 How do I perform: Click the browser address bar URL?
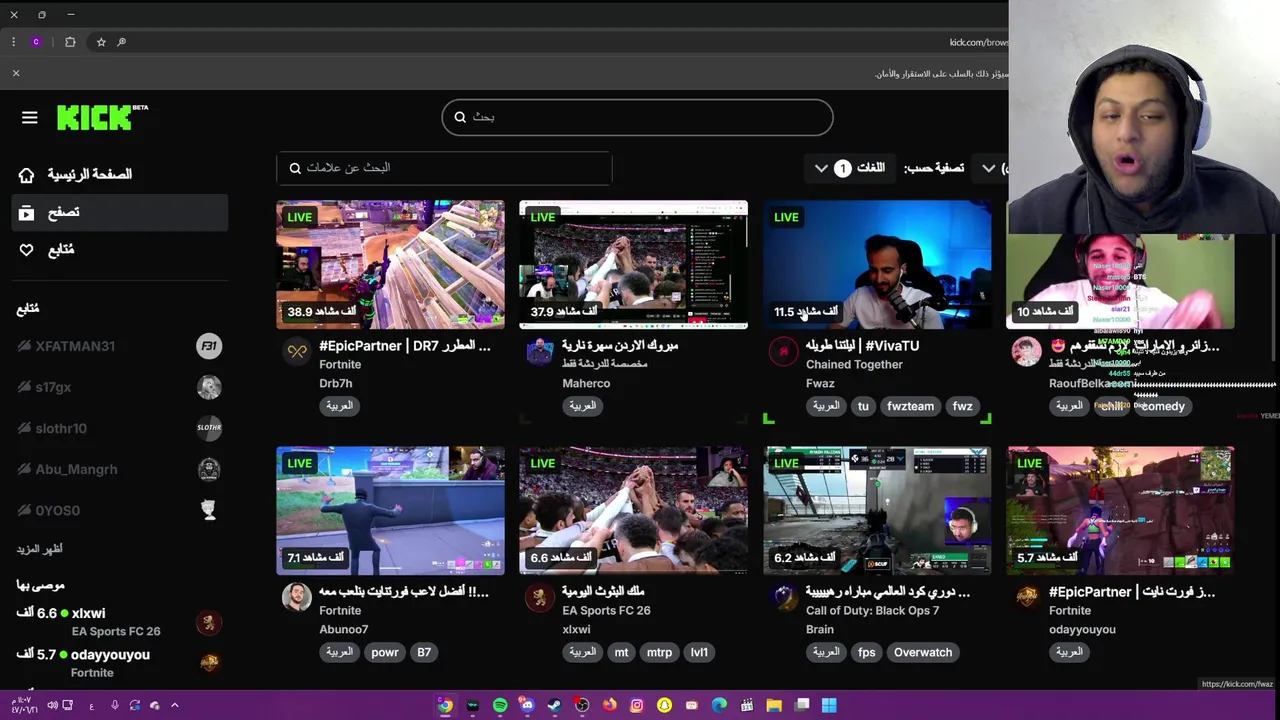[978, 42]
